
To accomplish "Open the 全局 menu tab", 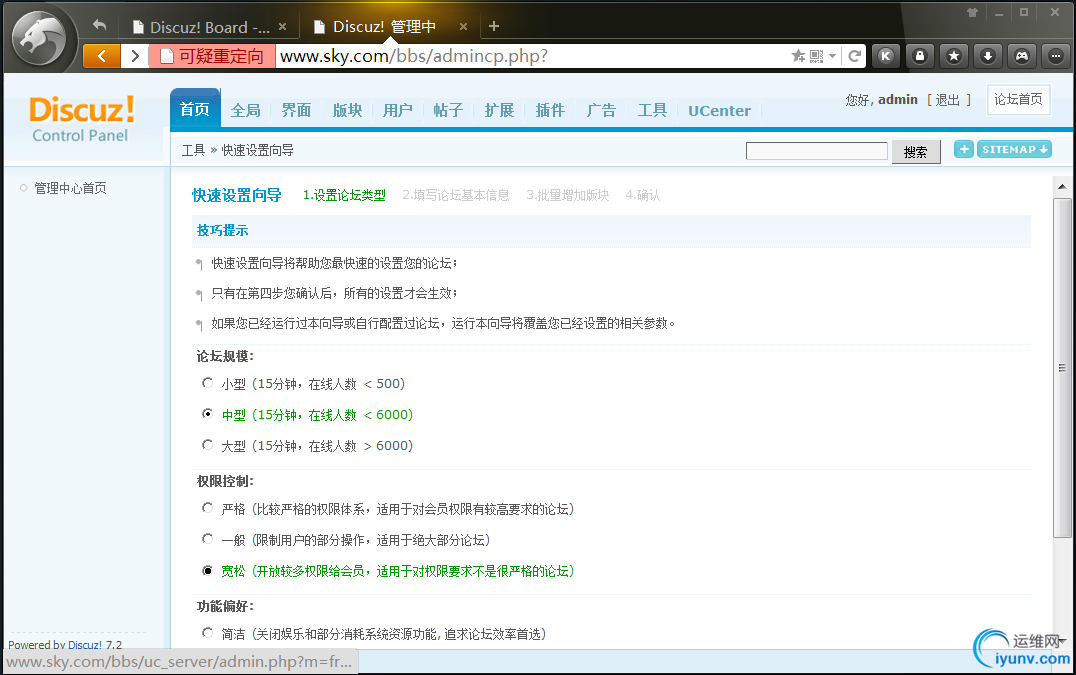I will 246,110.
